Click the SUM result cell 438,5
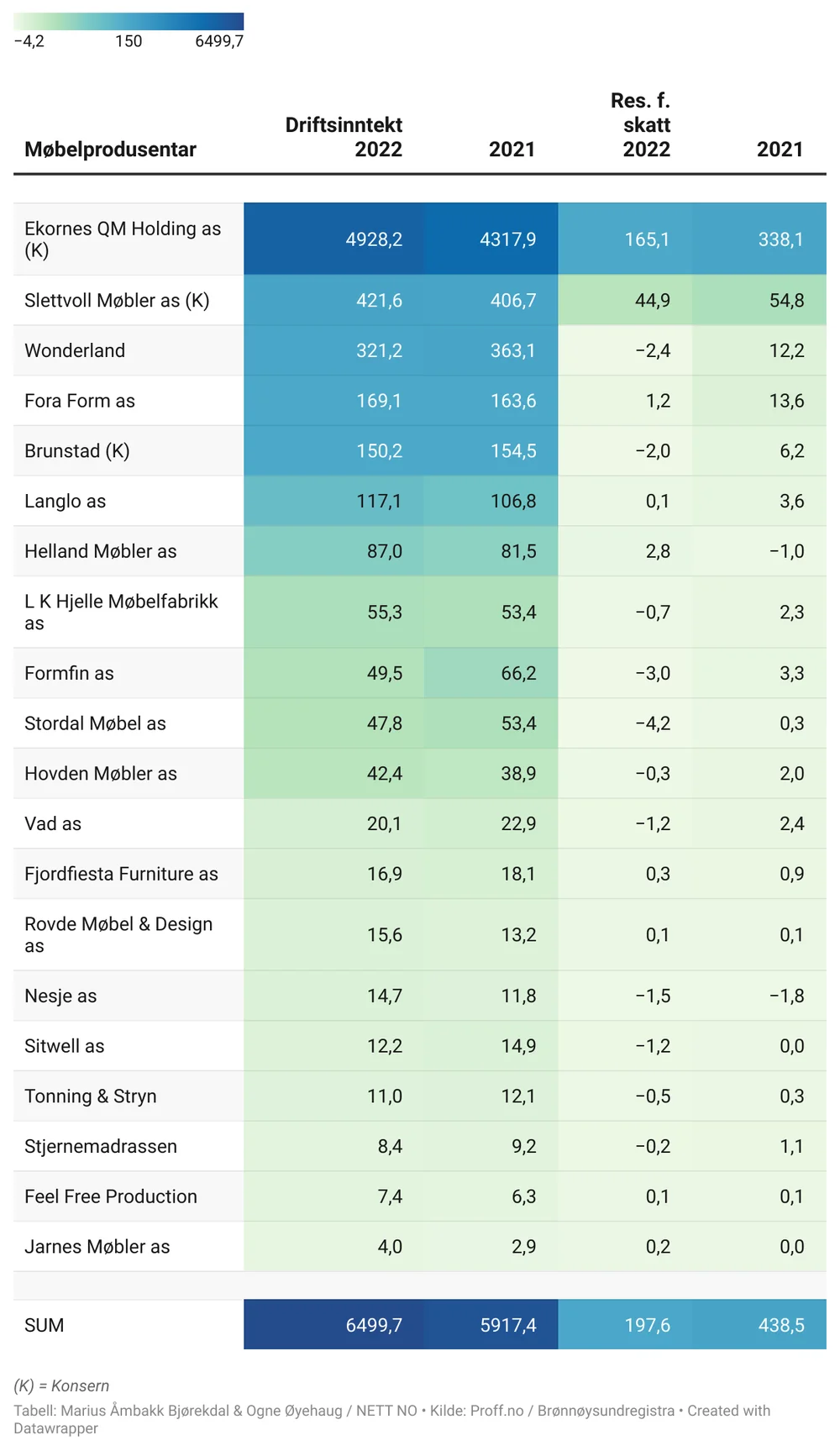The image size is (840, 1451). click(781, 1325)
